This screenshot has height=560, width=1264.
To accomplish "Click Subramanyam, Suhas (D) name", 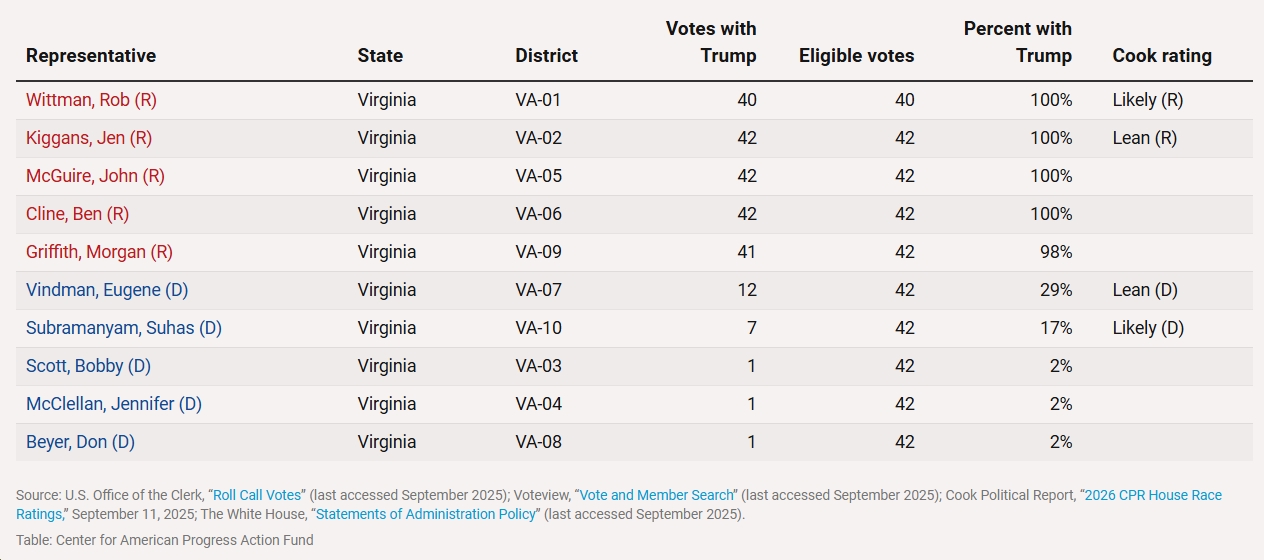I will point(123,328).
